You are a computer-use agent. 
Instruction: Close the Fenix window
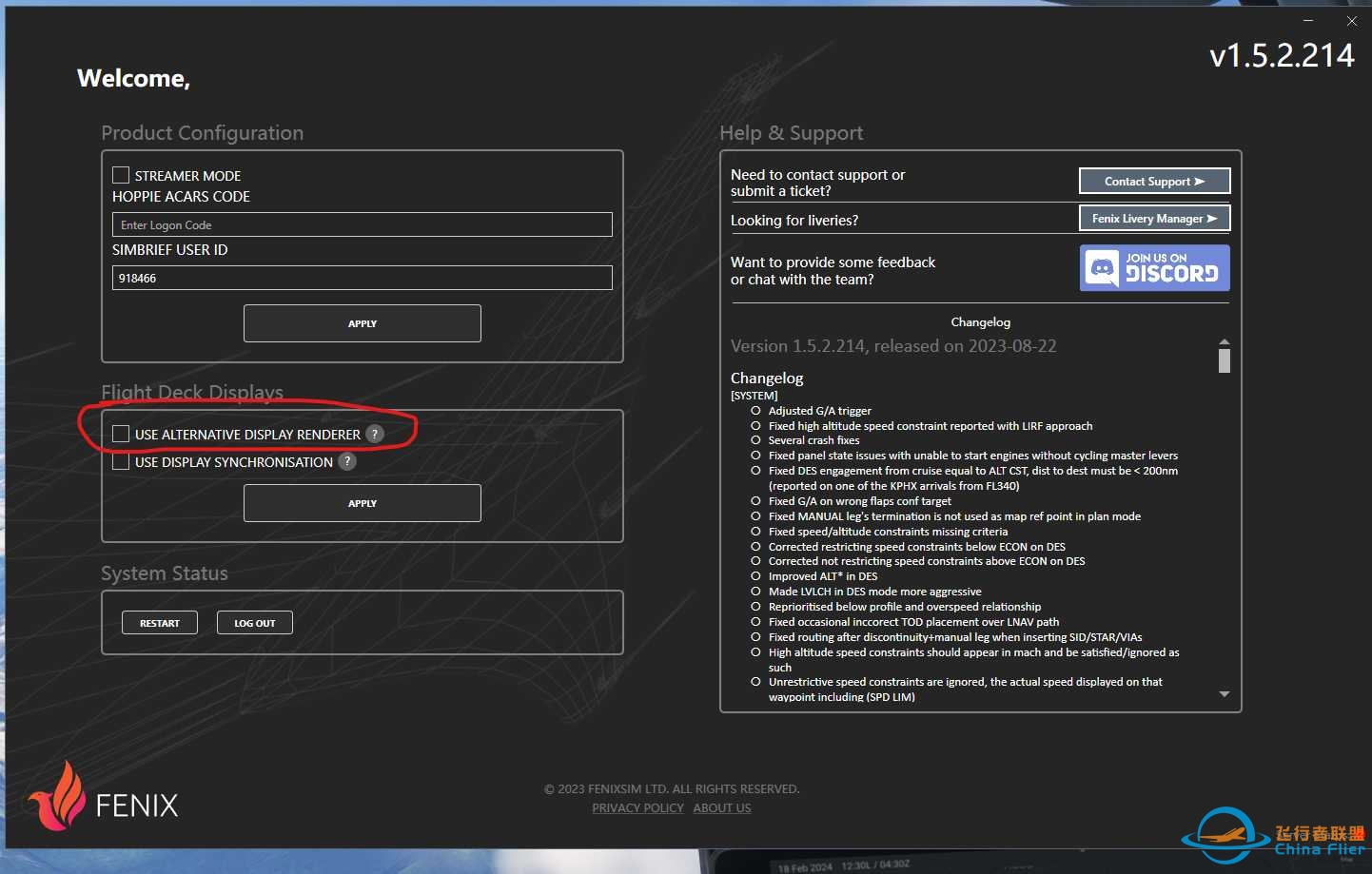[x=1352, y=20]
